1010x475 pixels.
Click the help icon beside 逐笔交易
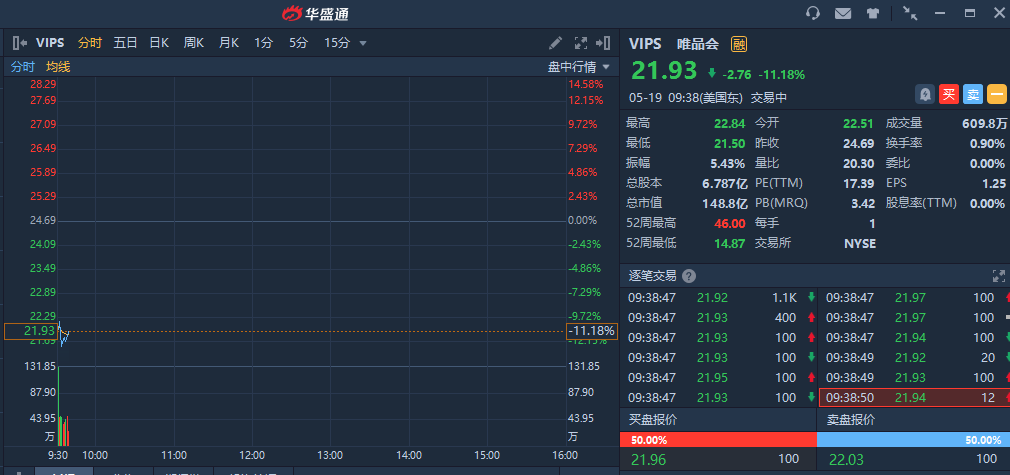pyautogui.click(x=689, y=276)
